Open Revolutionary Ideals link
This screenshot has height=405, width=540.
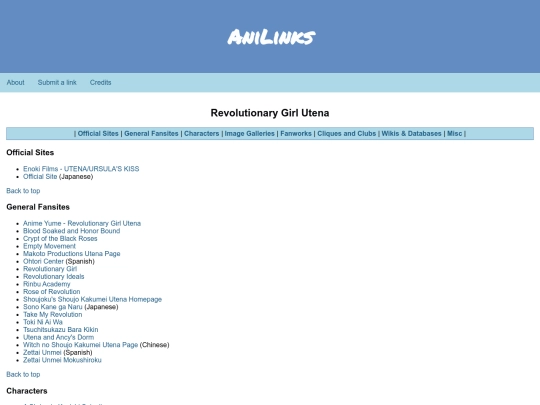pos(53,277)
